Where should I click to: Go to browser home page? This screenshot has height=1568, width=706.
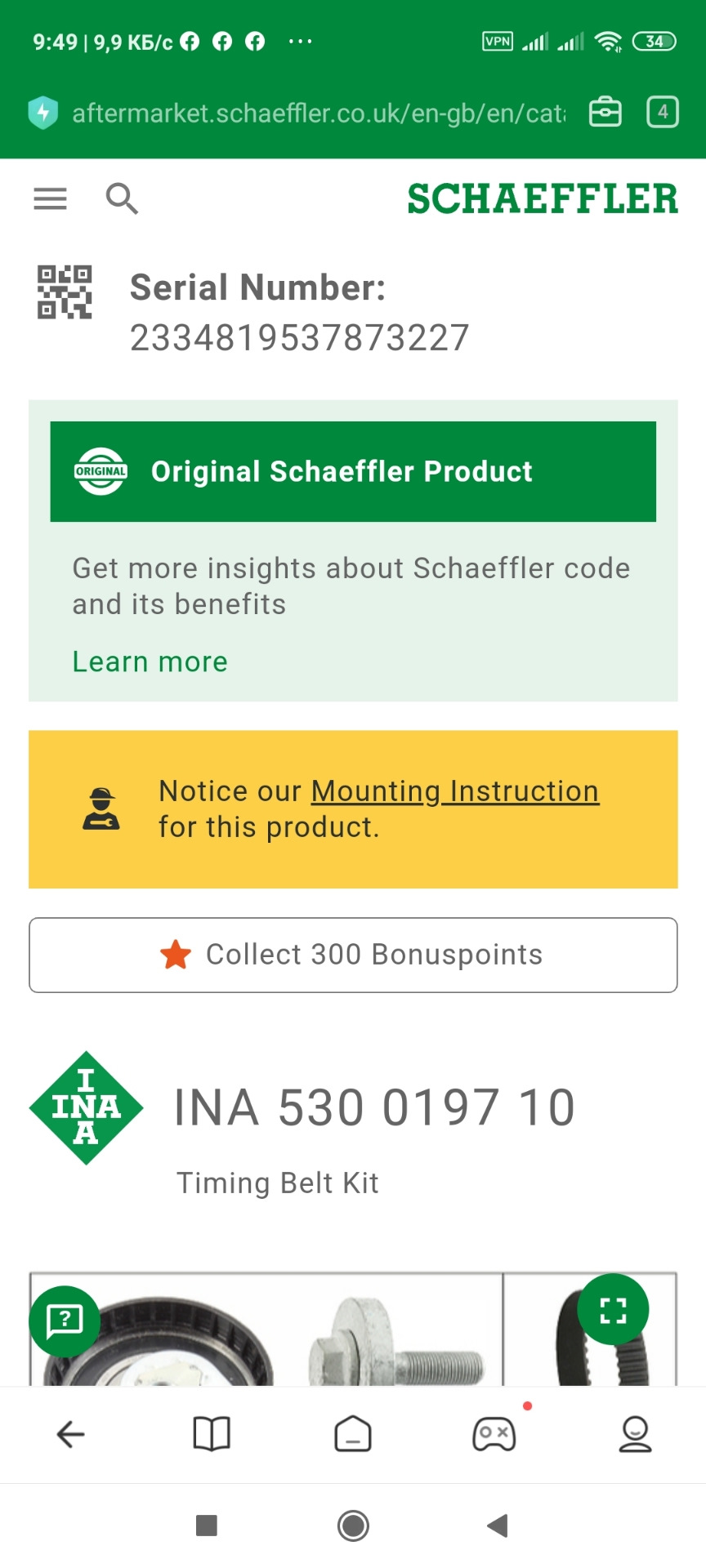click(x=353, y=1434)
